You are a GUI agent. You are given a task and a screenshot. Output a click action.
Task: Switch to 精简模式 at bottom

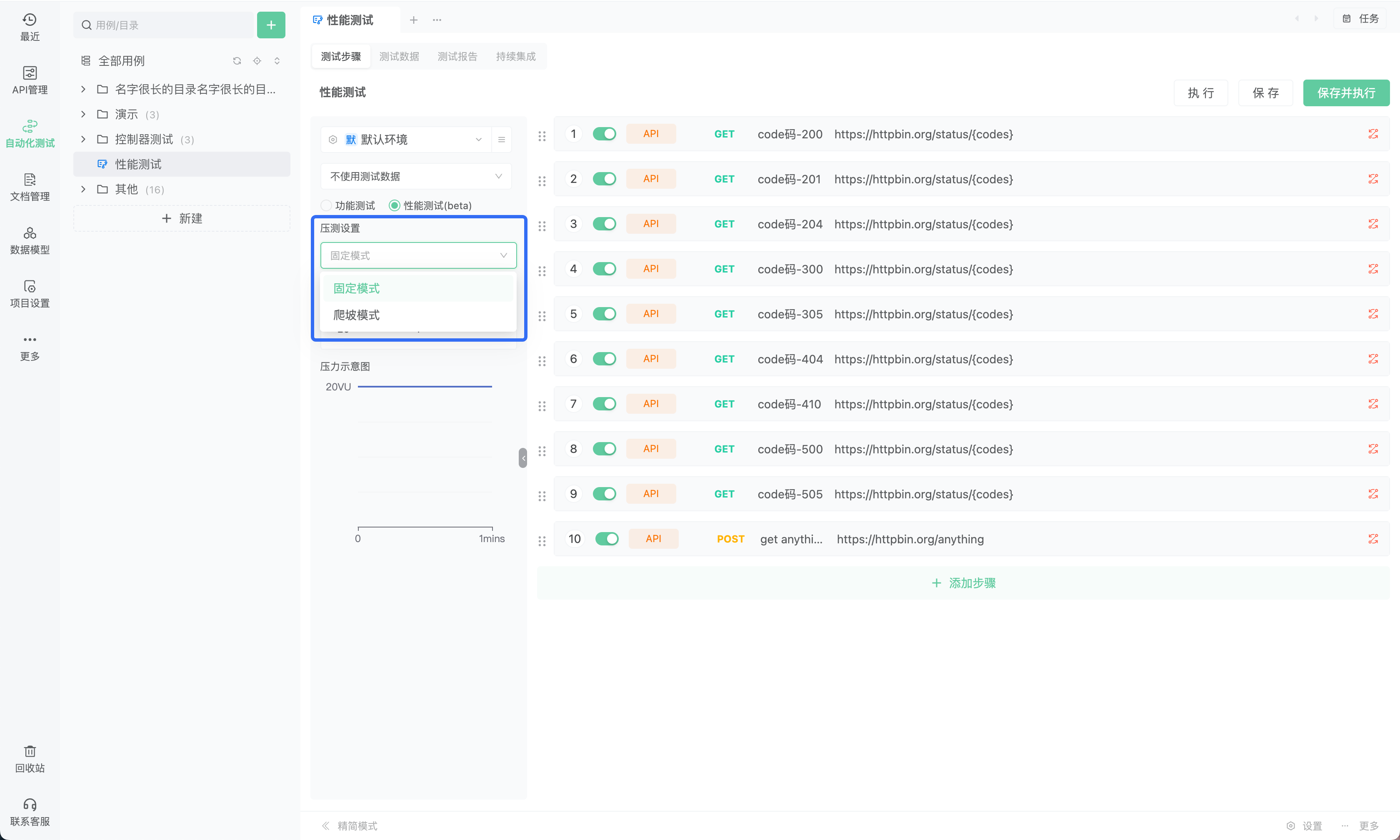click(x=349, y=826)
